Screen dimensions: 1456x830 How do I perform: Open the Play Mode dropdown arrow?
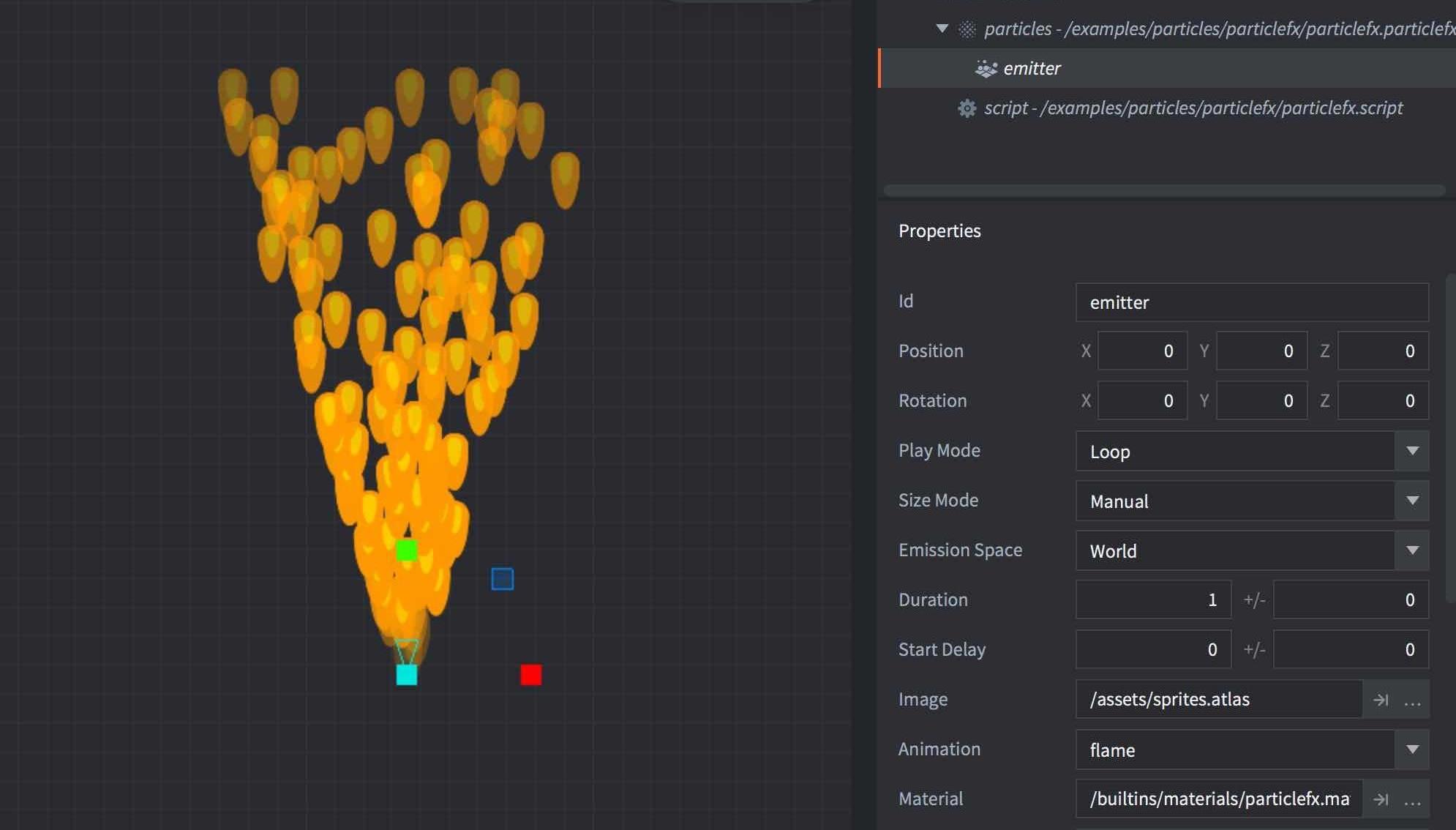[1412, 451]
